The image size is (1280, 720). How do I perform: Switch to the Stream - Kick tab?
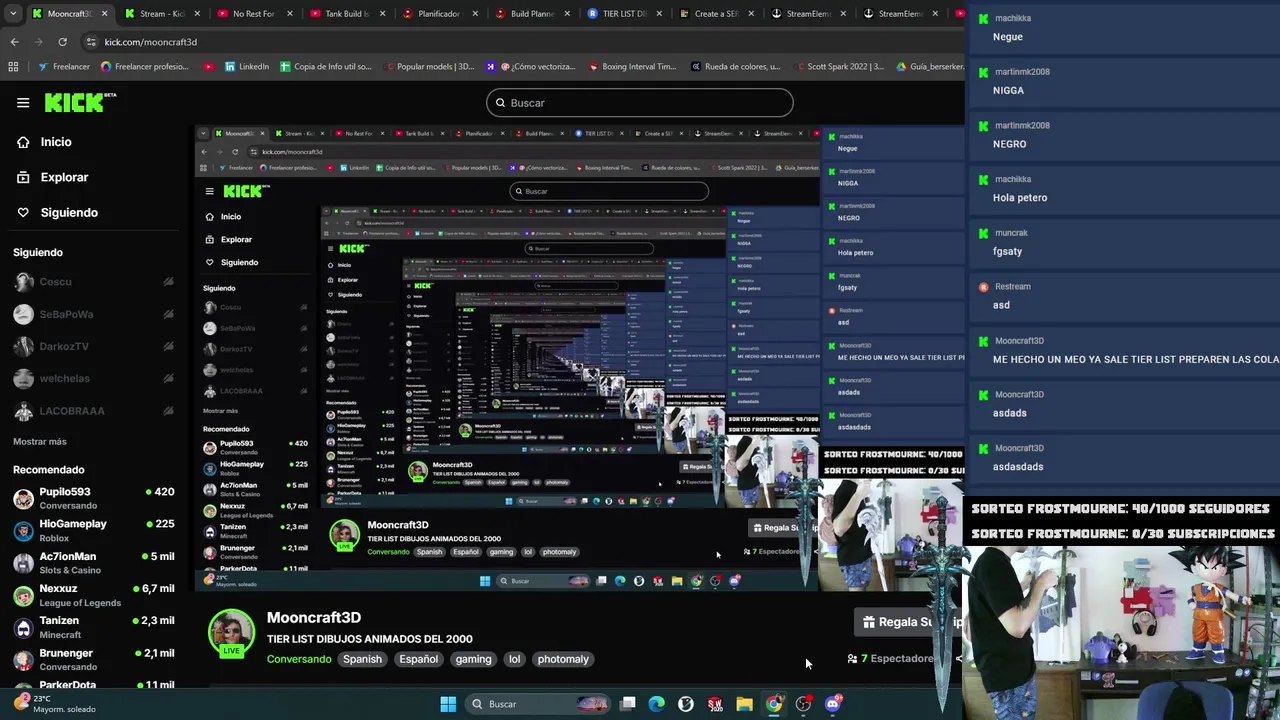point(162,14)
